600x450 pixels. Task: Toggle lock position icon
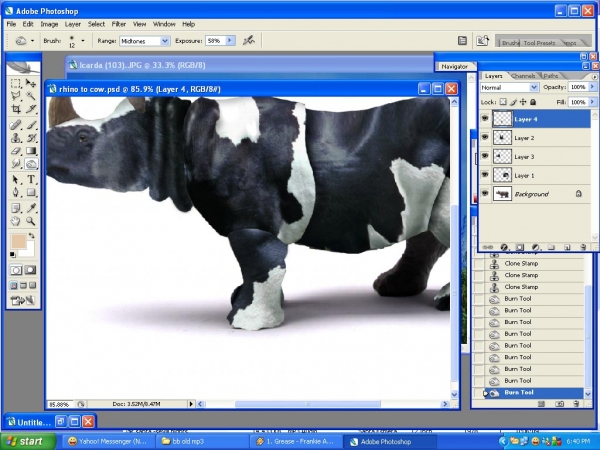[x=523, y=102]
